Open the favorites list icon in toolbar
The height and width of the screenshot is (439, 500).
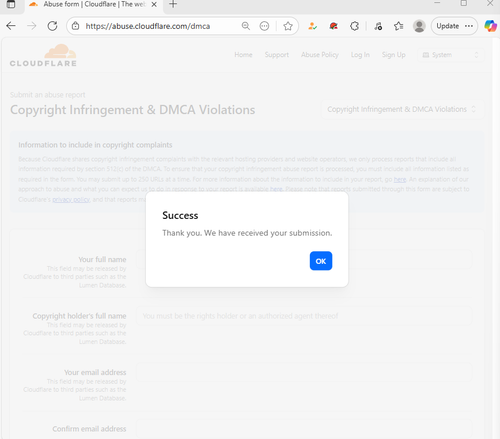click(x=398, y=26)
